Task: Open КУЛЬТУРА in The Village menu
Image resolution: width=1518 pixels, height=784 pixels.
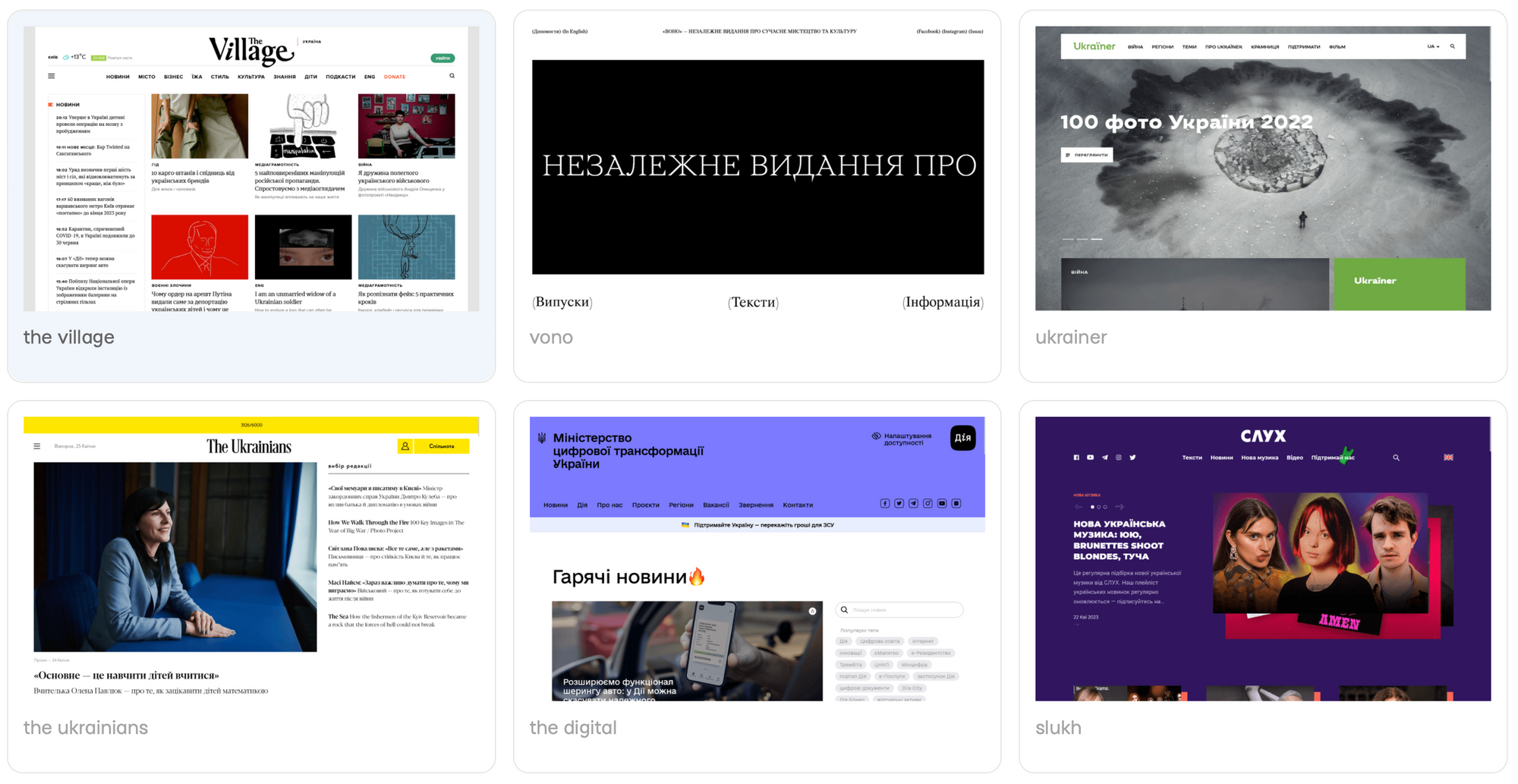Action: click(250, 77)
